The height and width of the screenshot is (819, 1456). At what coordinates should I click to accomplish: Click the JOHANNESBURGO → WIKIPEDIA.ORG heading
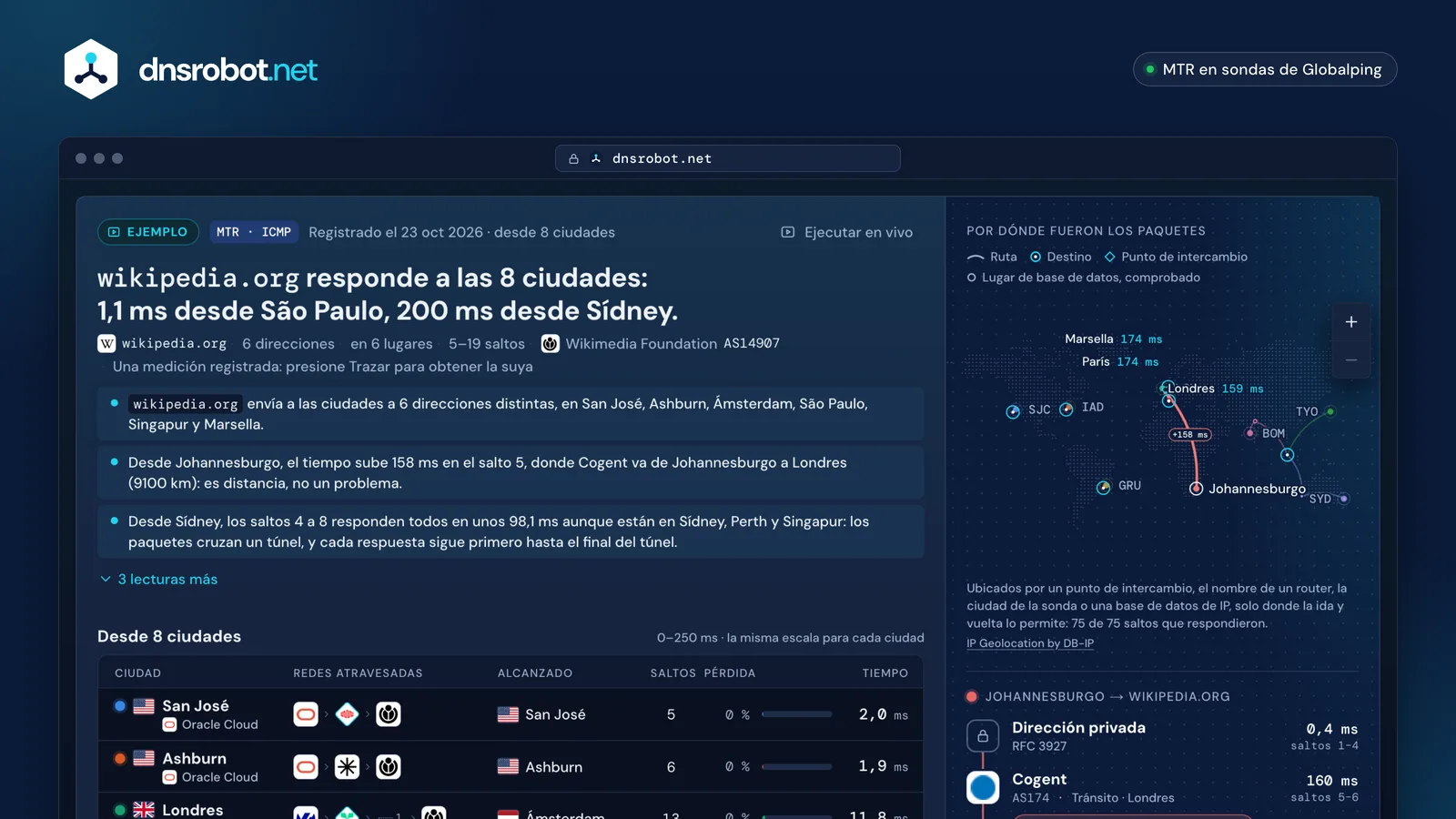click(x=1107, y=696)
